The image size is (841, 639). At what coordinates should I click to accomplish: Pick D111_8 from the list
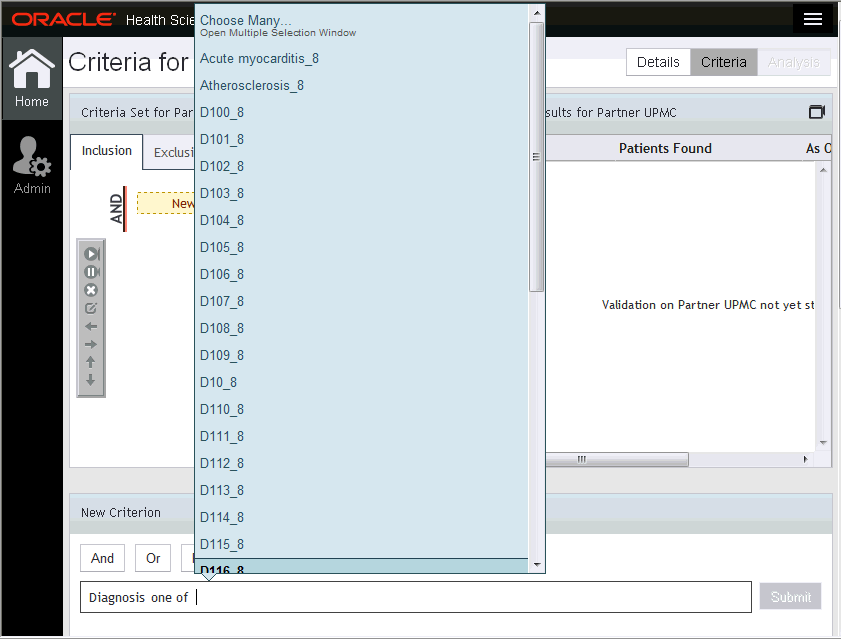[362, 436]
